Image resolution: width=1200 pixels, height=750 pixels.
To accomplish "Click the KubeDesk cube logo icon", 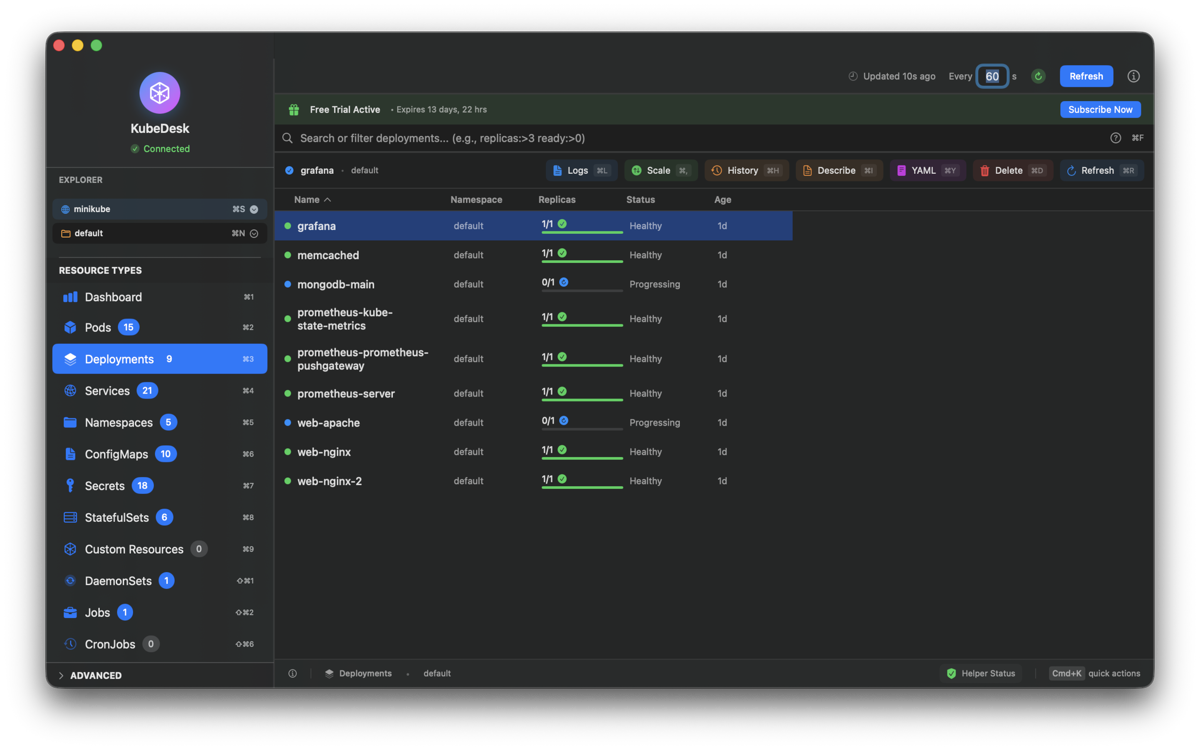I will coord(159,93).
